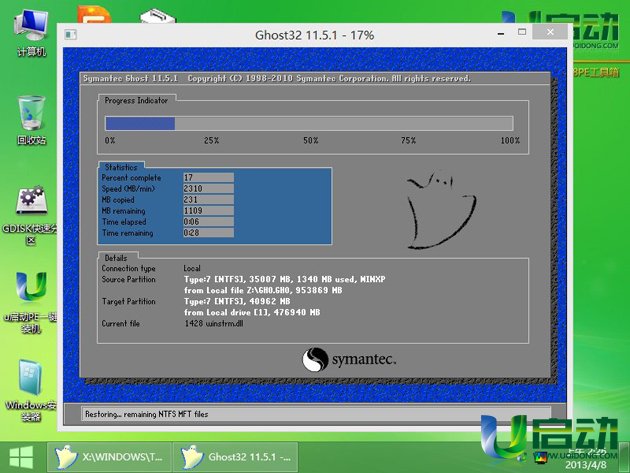Click the Percent complete value 17
Viewport: 630px width, 473px height.
pyautogui.click(x=208, y=178)
